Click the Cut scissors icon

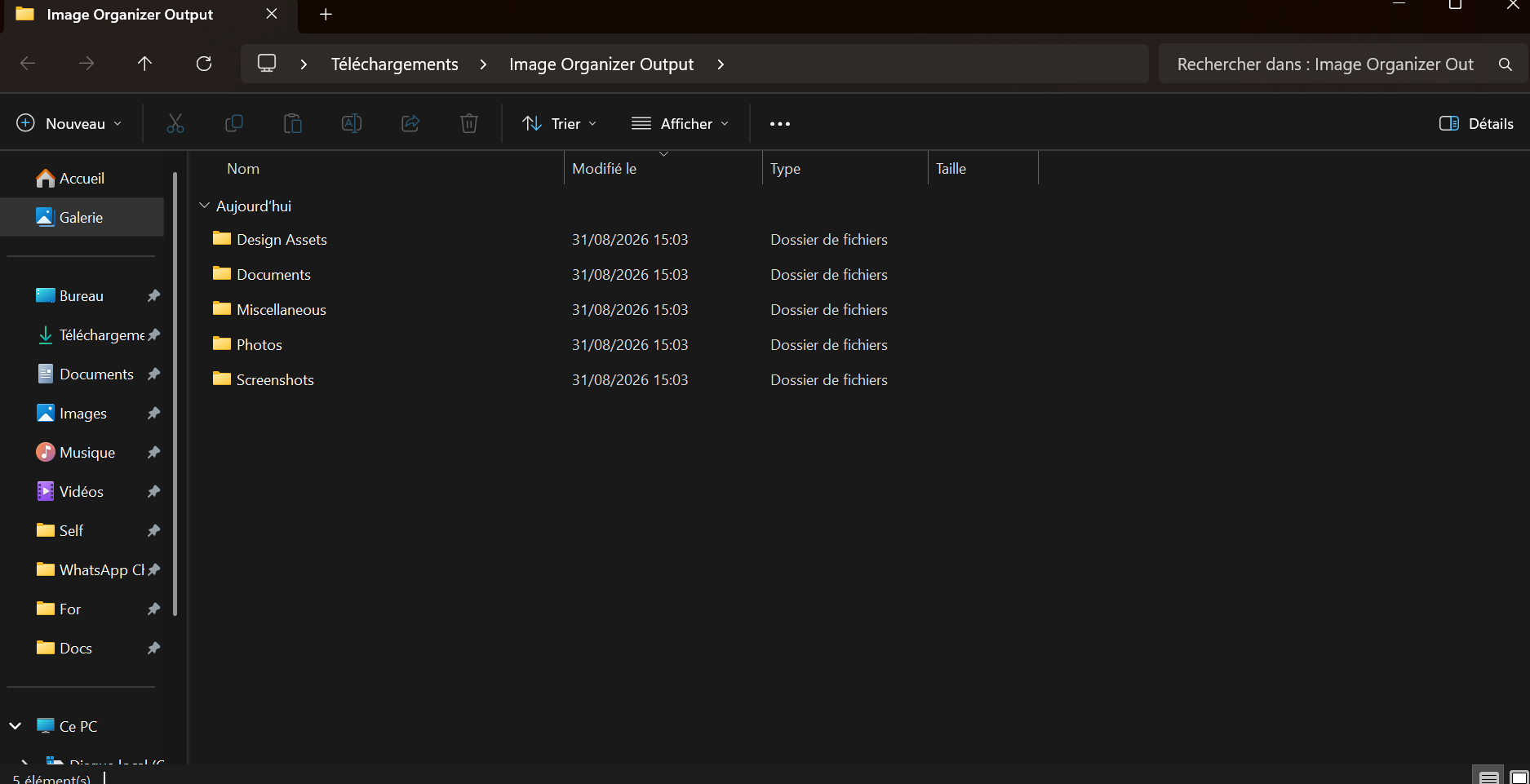175,123
